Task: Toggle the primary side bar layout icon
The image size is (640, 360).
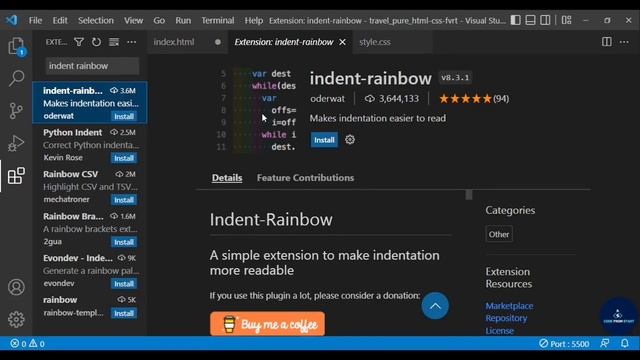Action: (516, 20)
